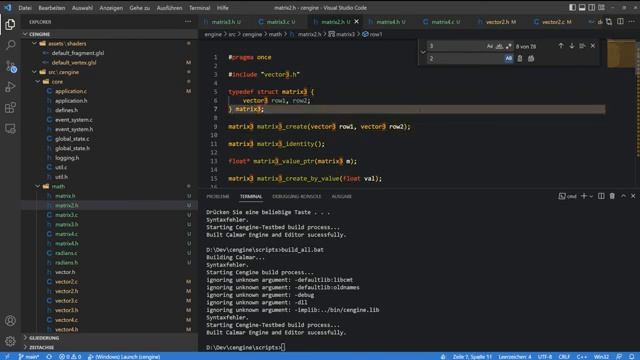This screenshot has width=640, height=360.
Task: Toggle bottom panel layout icon in title bar
Action: click(582, 7)
